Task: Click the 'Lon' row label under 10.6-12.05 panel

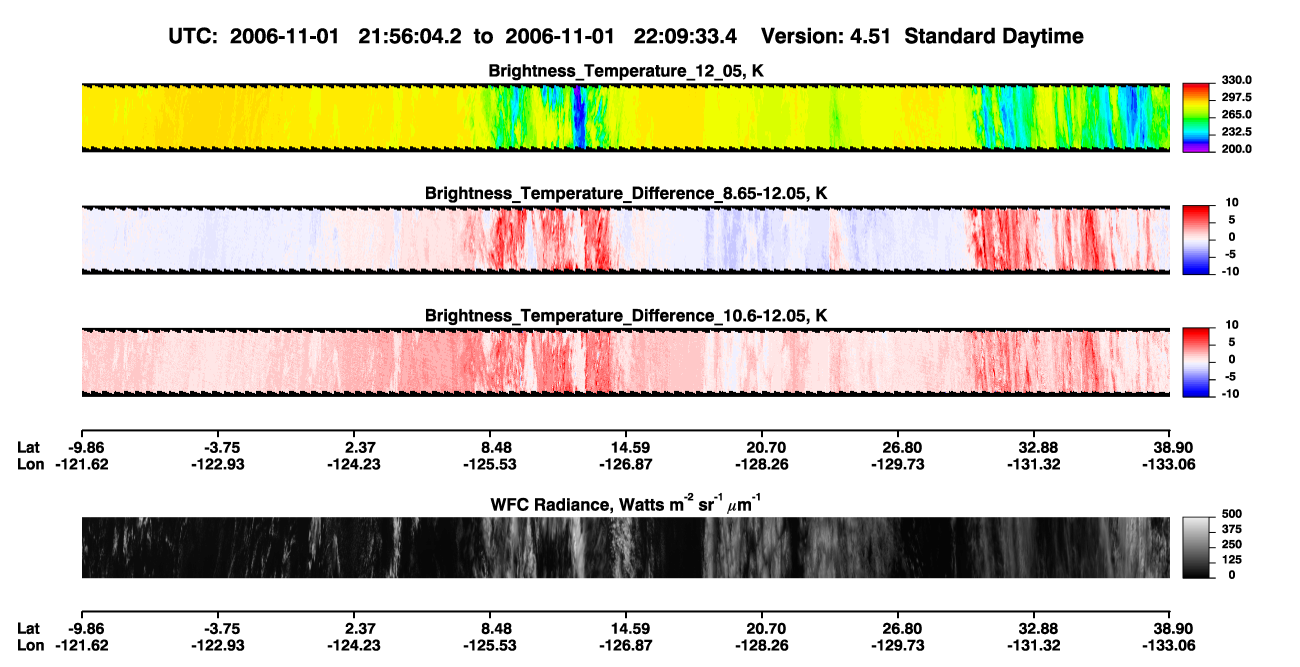Action: 30,464
